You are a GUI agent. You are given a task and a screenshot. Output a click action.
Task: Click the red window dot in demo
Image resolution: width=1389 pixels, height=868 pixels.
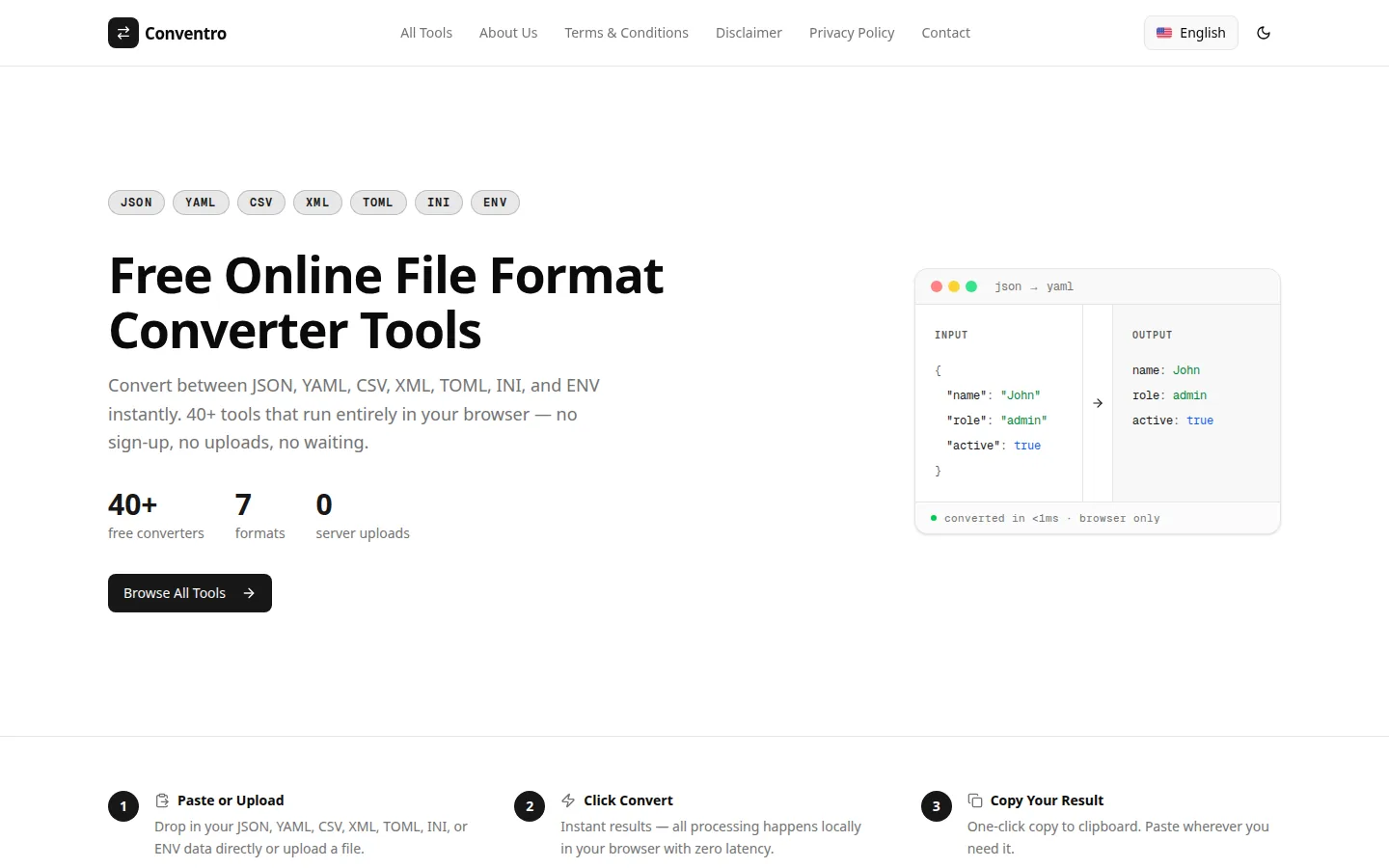coord(937,286)
